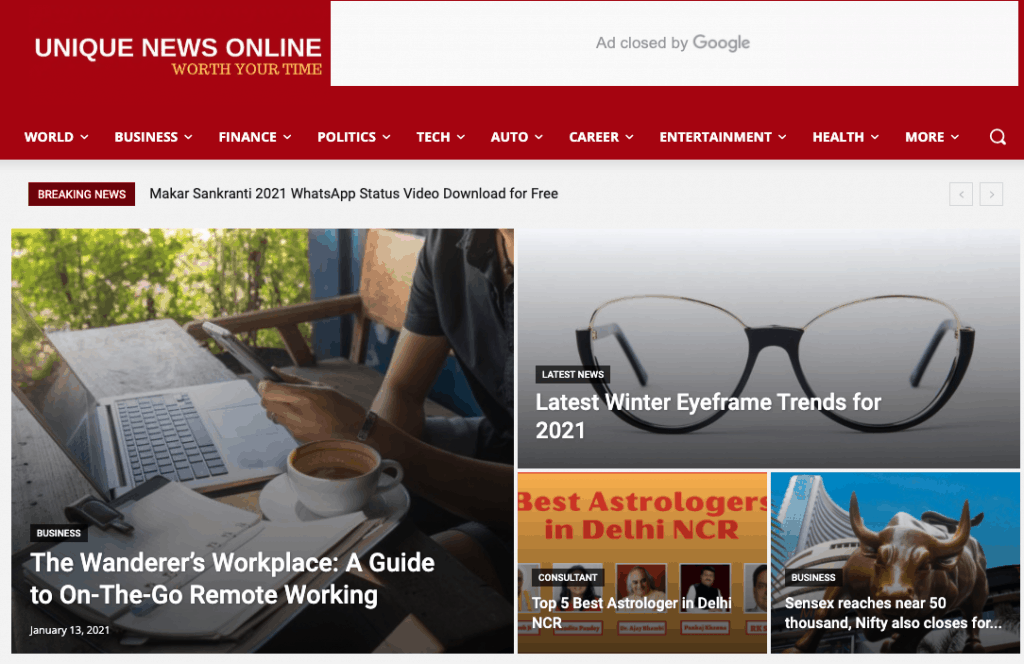Open the search magnifier icon

(997, 137)
